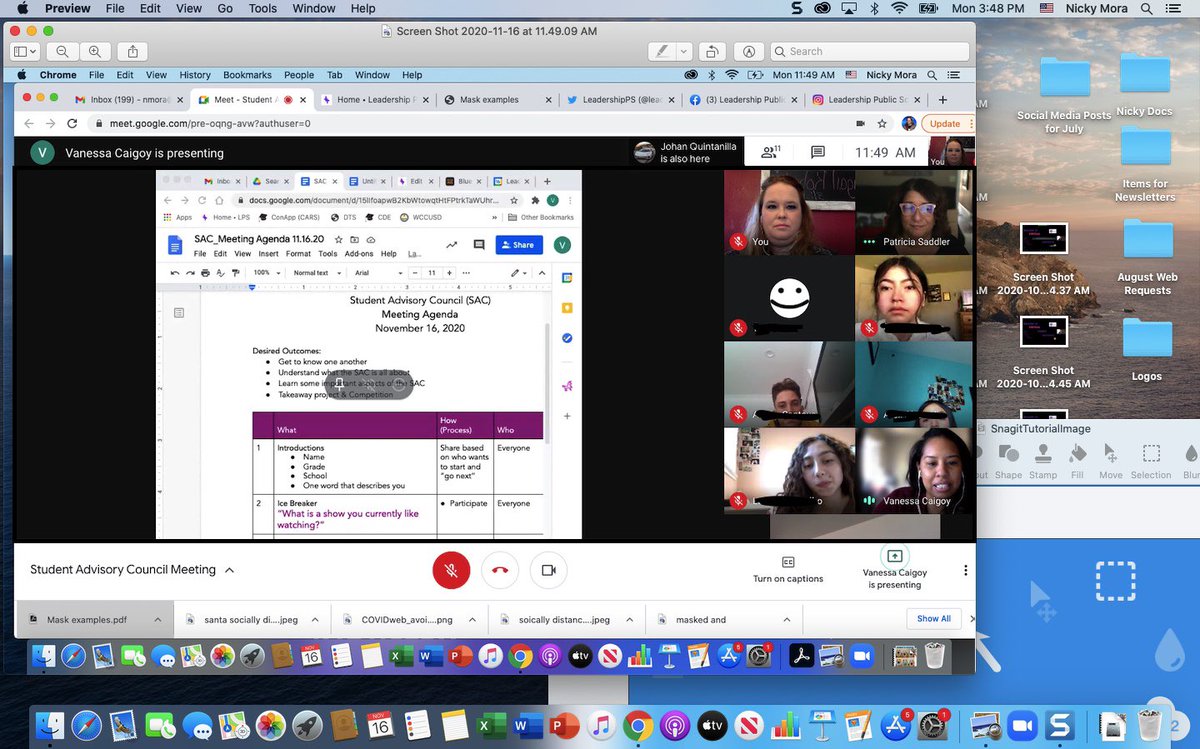Click the new tab plus button in Chrome
The height and width of the screenshot is (749, 1200).
point(942,100)
